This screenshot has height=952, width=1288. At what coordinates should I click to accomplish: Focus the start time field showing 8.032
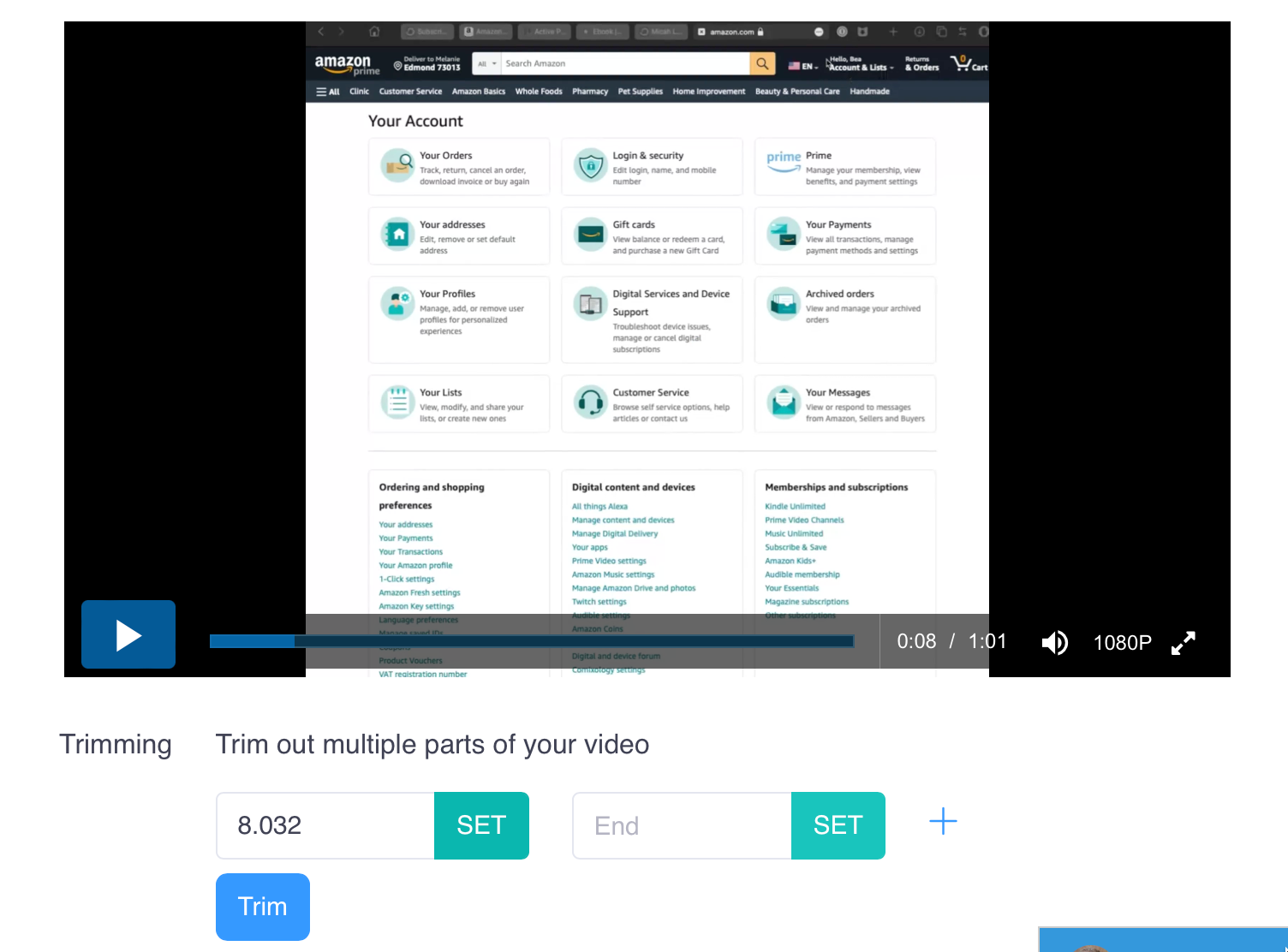[325, 825]
